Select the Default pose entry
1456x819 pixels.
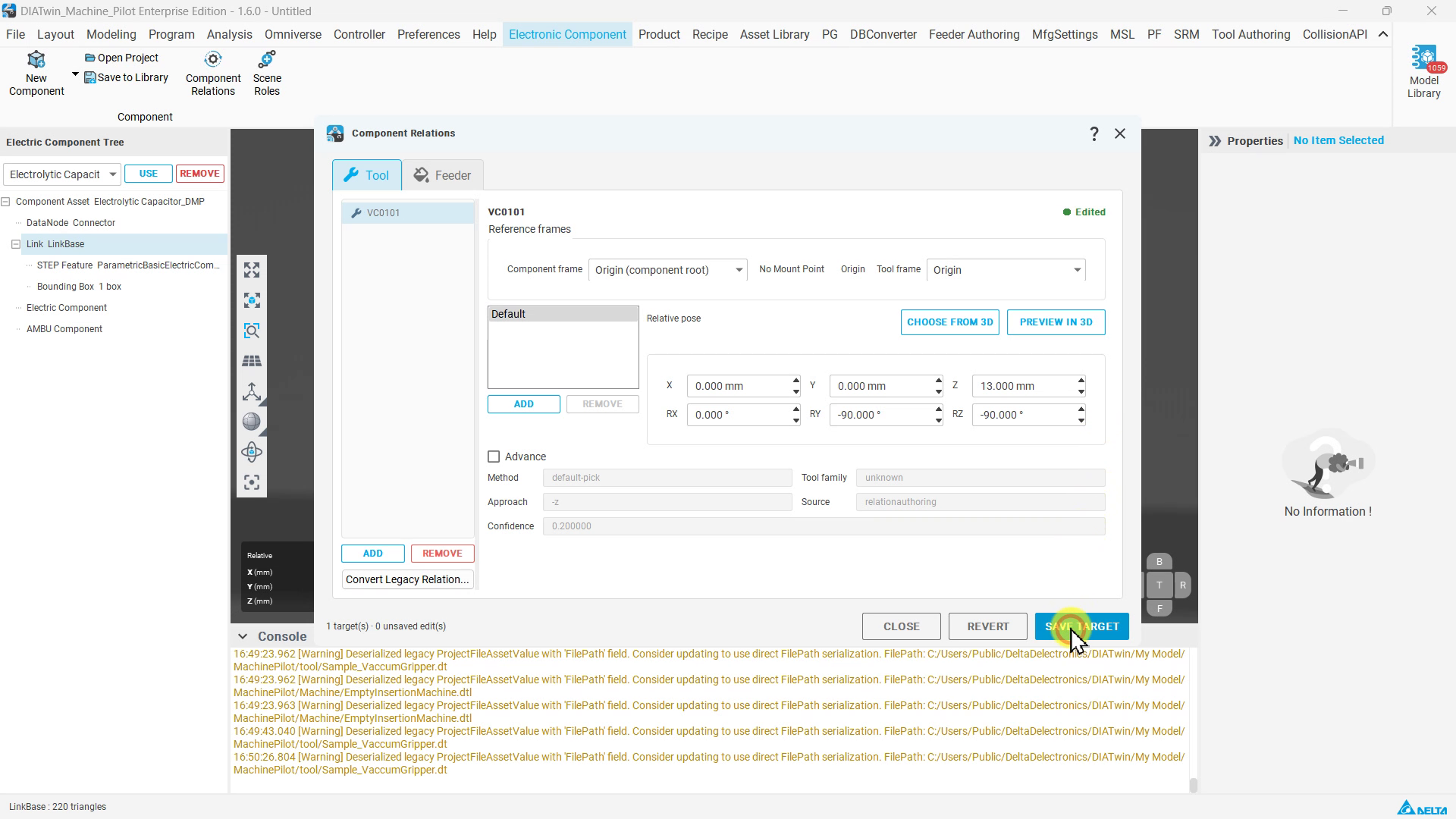[x=563, y=314]
